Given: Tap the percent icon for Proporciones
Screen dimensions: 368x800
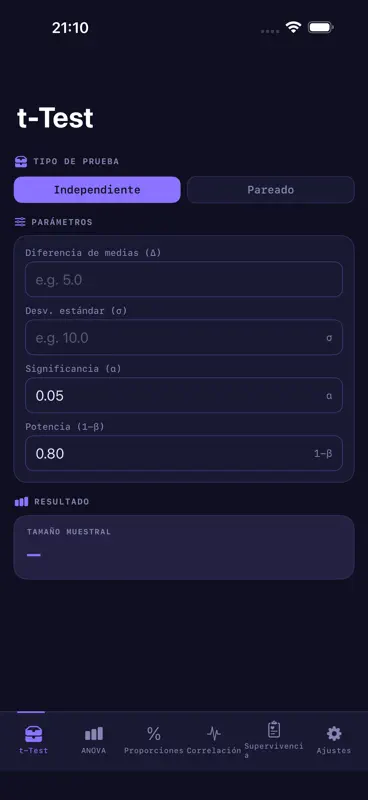Looking at the screenshot, I should point(154,734).
